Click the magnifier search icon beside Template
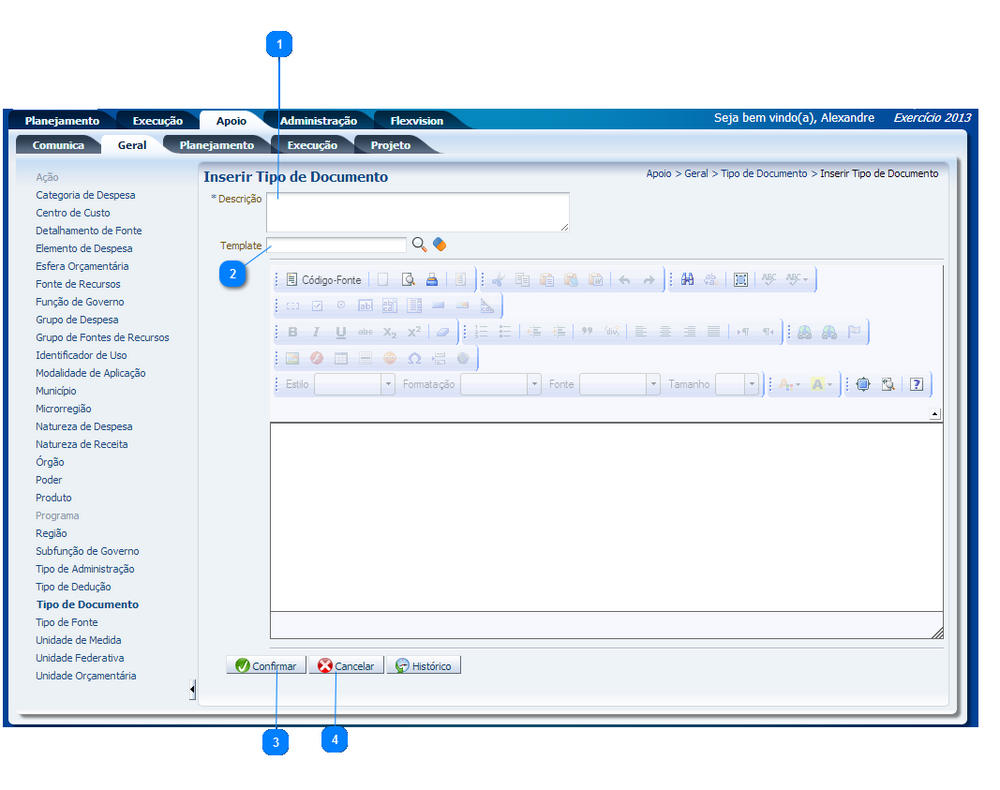Screen dimensions: 1000x790 tap(419, 244)
